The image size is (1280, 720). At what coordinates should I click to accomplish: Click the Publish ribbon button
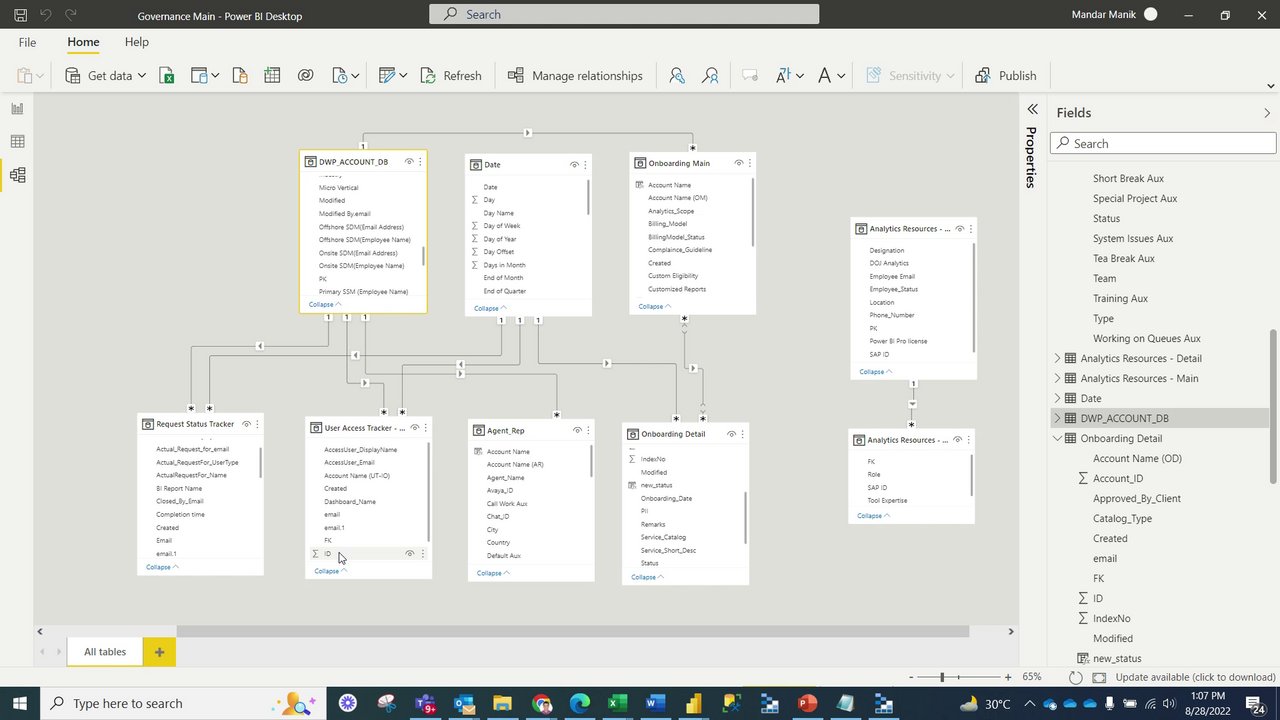(1006, 76)
